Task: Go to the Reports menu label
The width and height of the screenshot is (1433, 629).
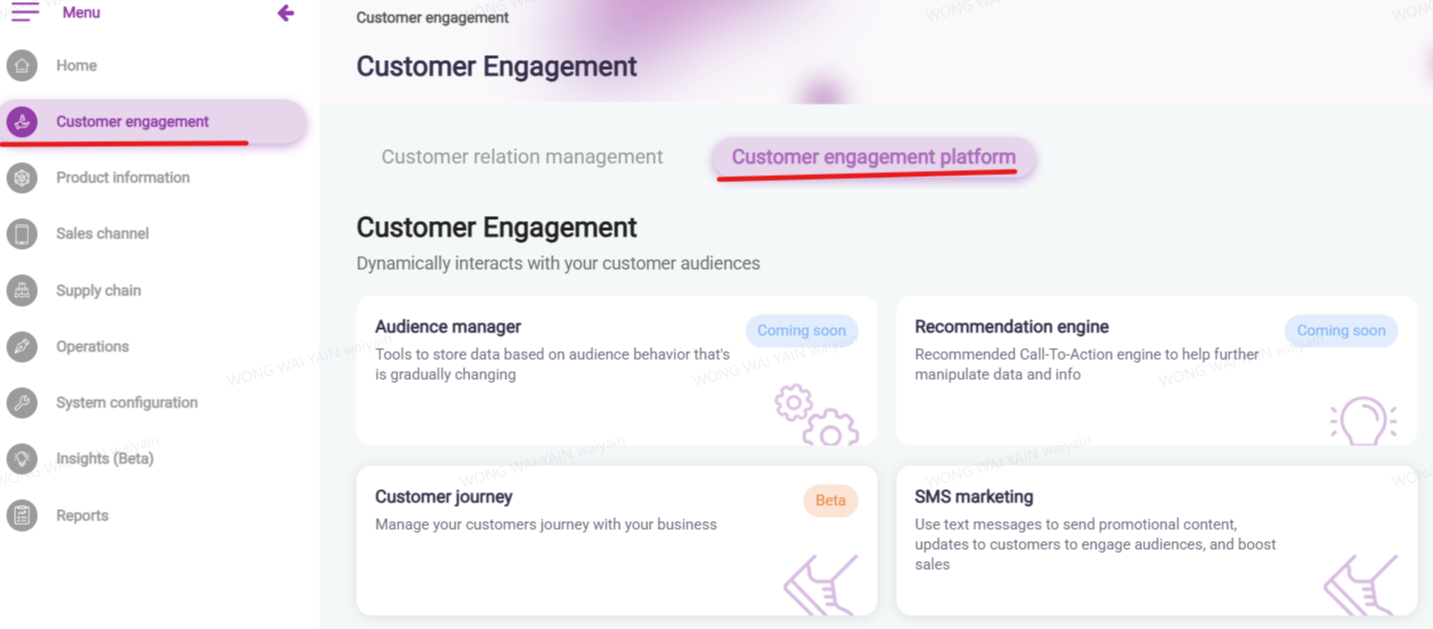Action: point(82,516)
